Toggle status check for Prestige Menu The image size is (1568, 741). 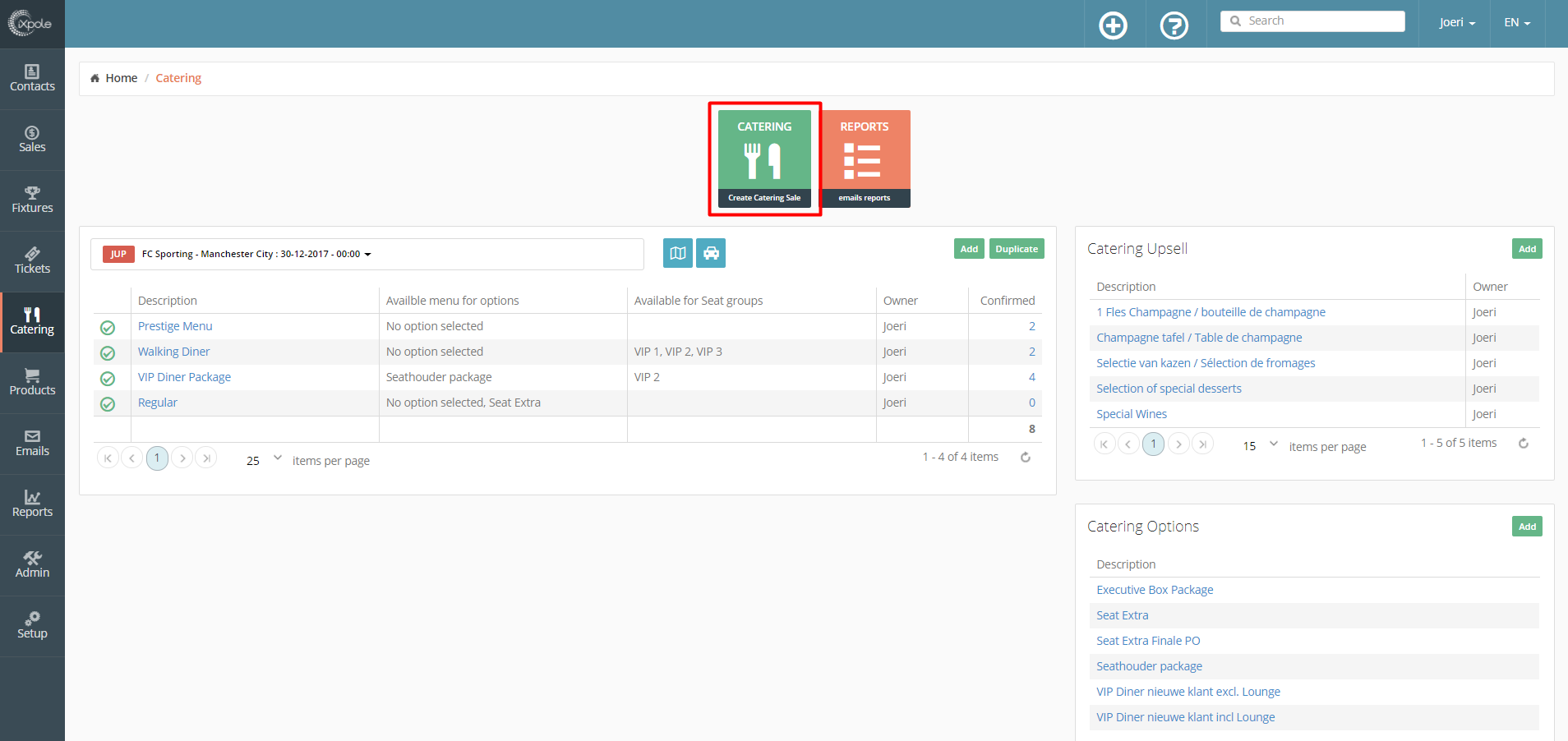click(108, 328)
